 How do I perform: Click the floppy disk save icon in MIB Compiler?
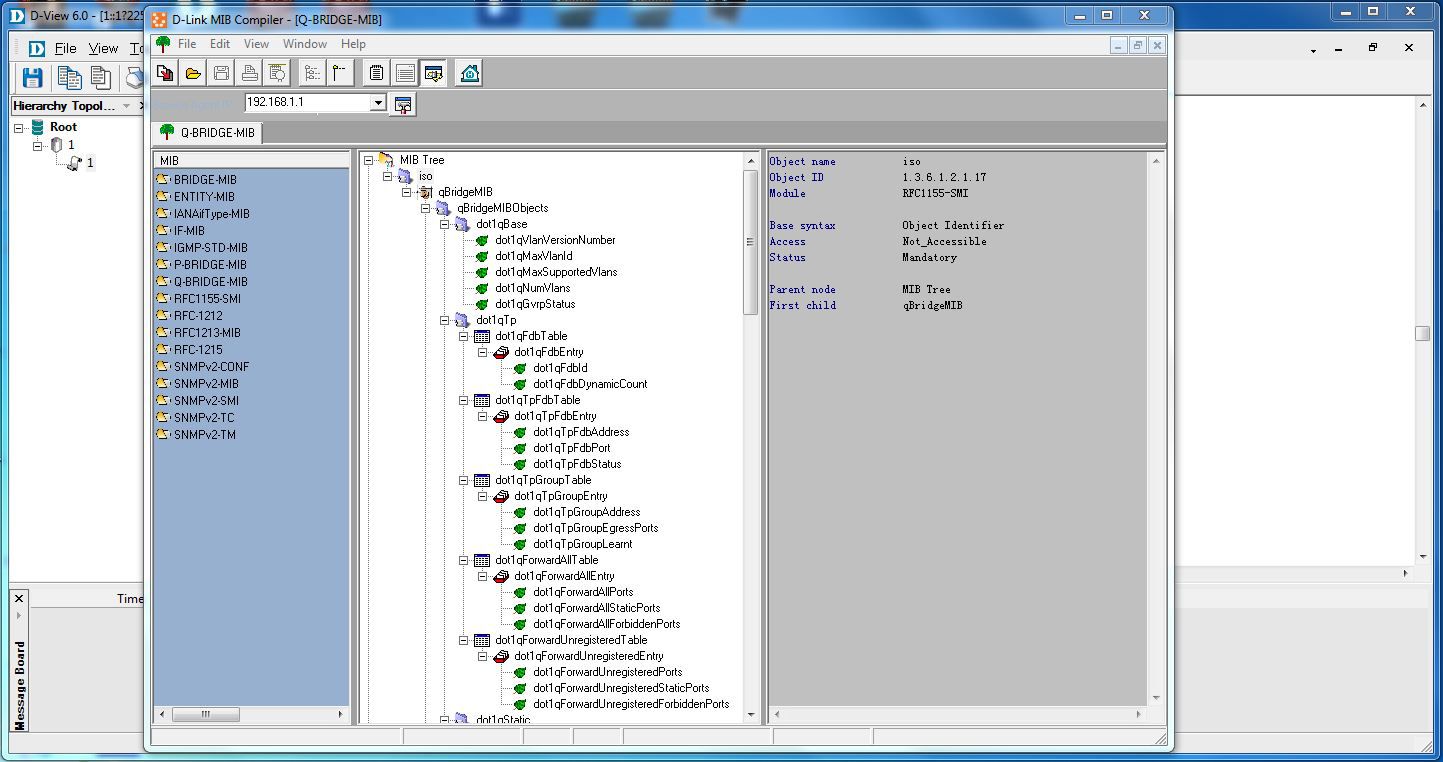[221, 73]
